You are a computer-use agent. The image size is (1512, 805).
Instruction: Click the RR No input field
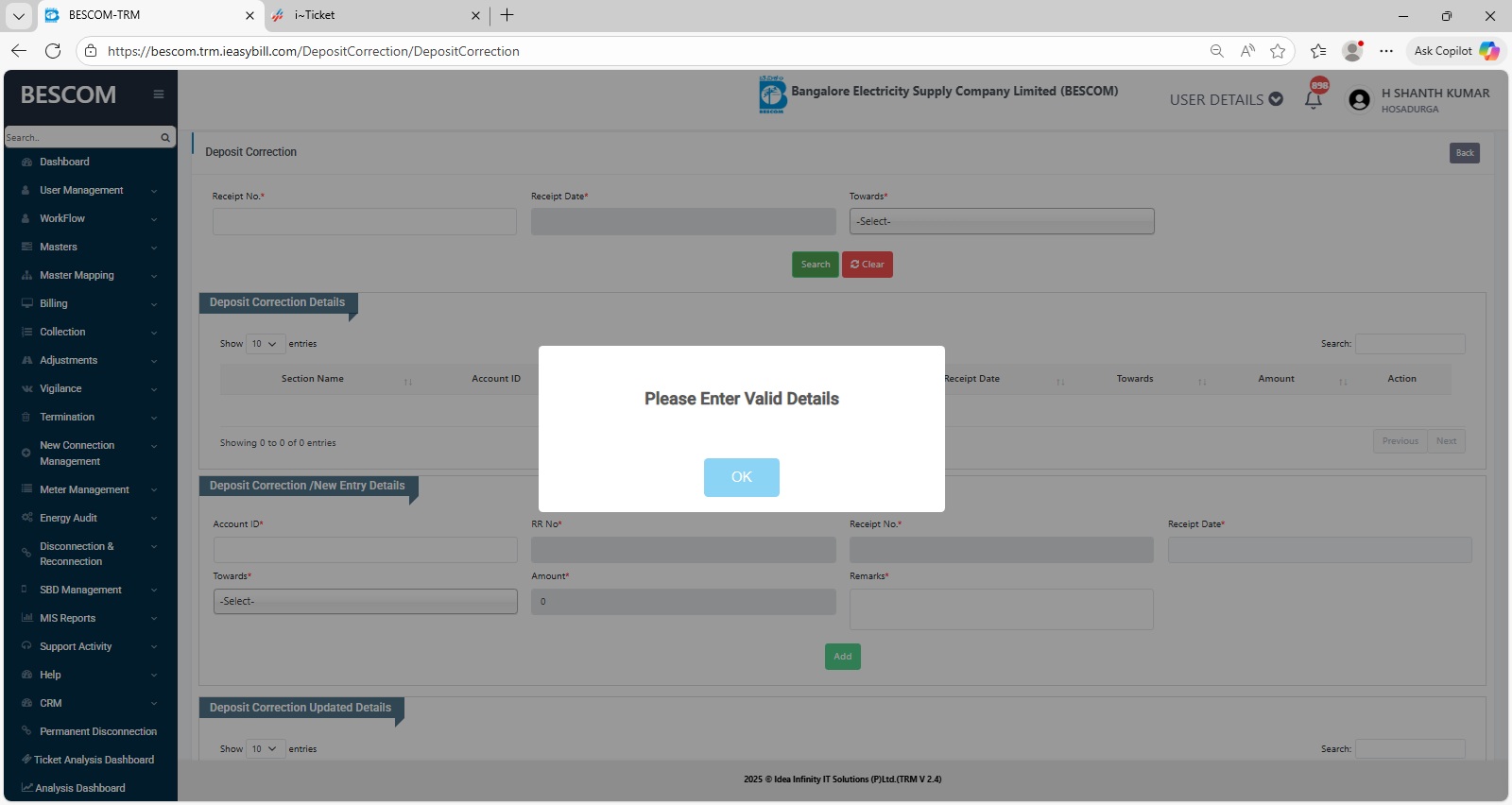tap(683, 550)
